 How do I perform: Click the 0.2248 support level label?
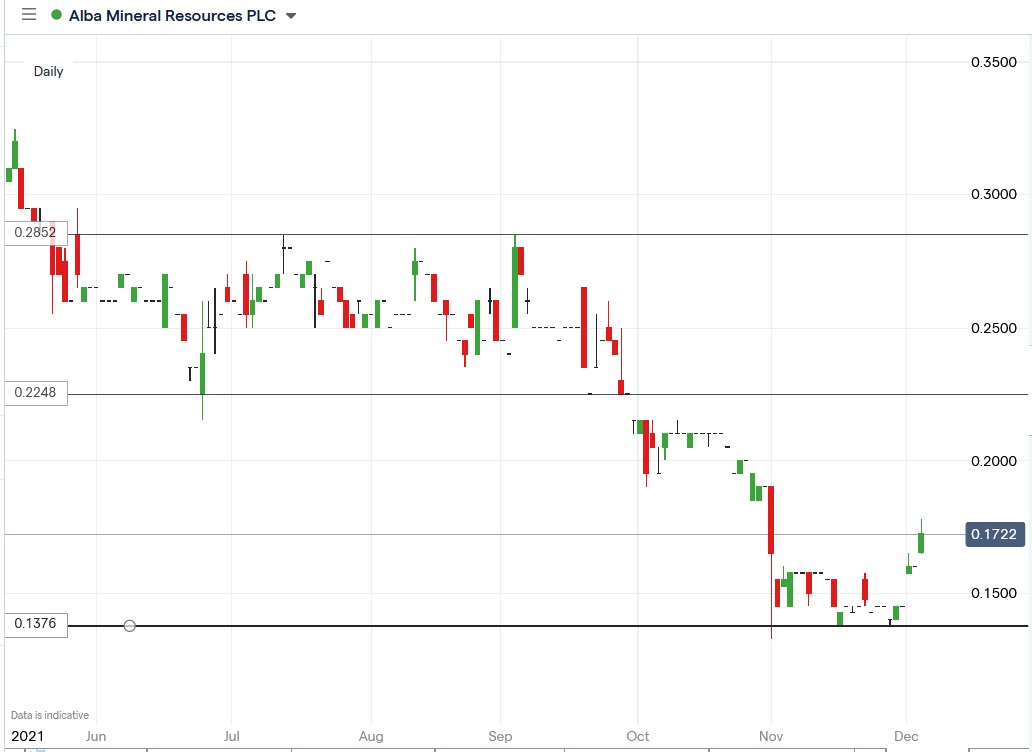coord(34,393)
